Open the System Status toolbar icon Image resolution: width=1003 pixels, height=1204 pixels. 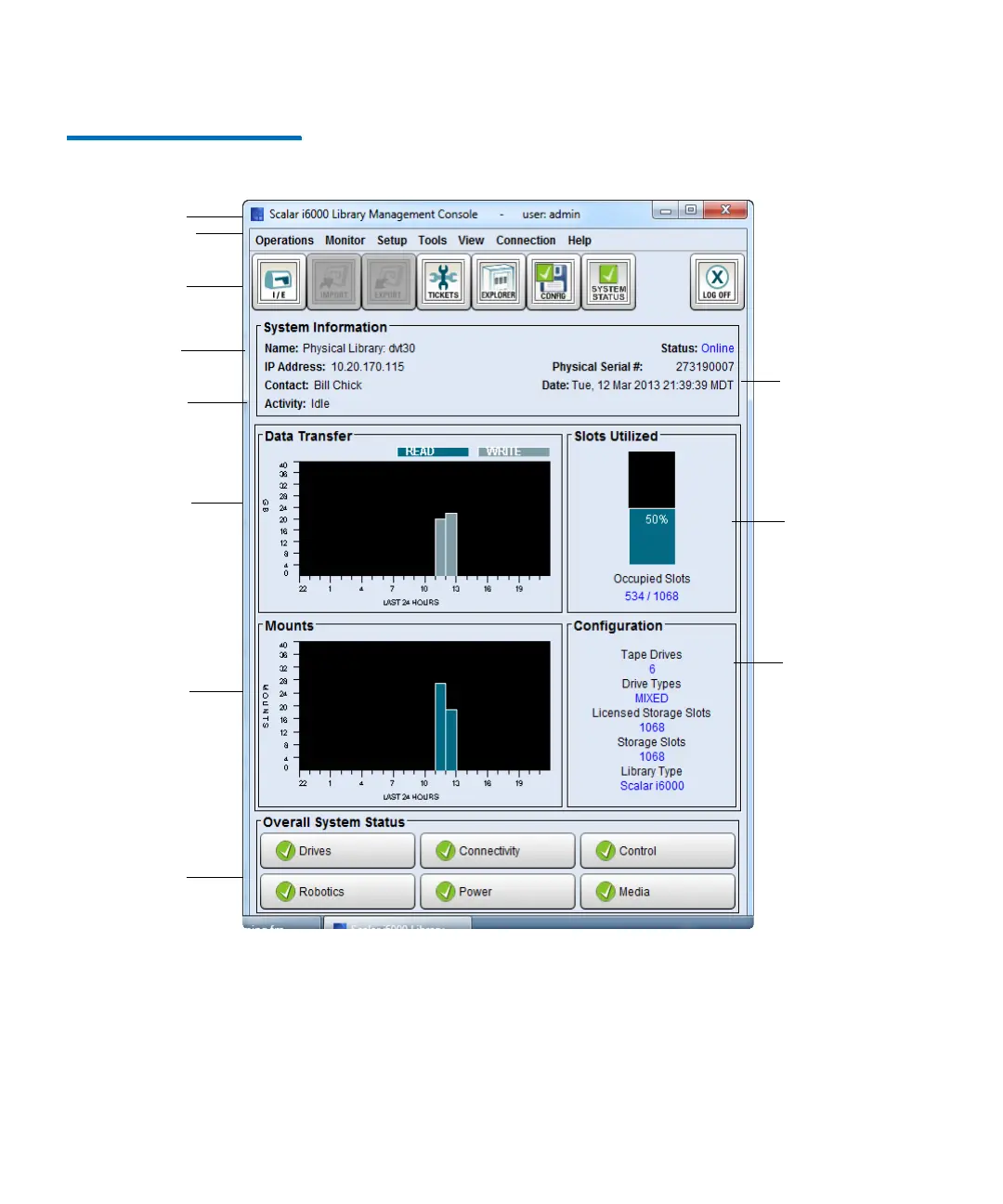[x=608, y=281]
